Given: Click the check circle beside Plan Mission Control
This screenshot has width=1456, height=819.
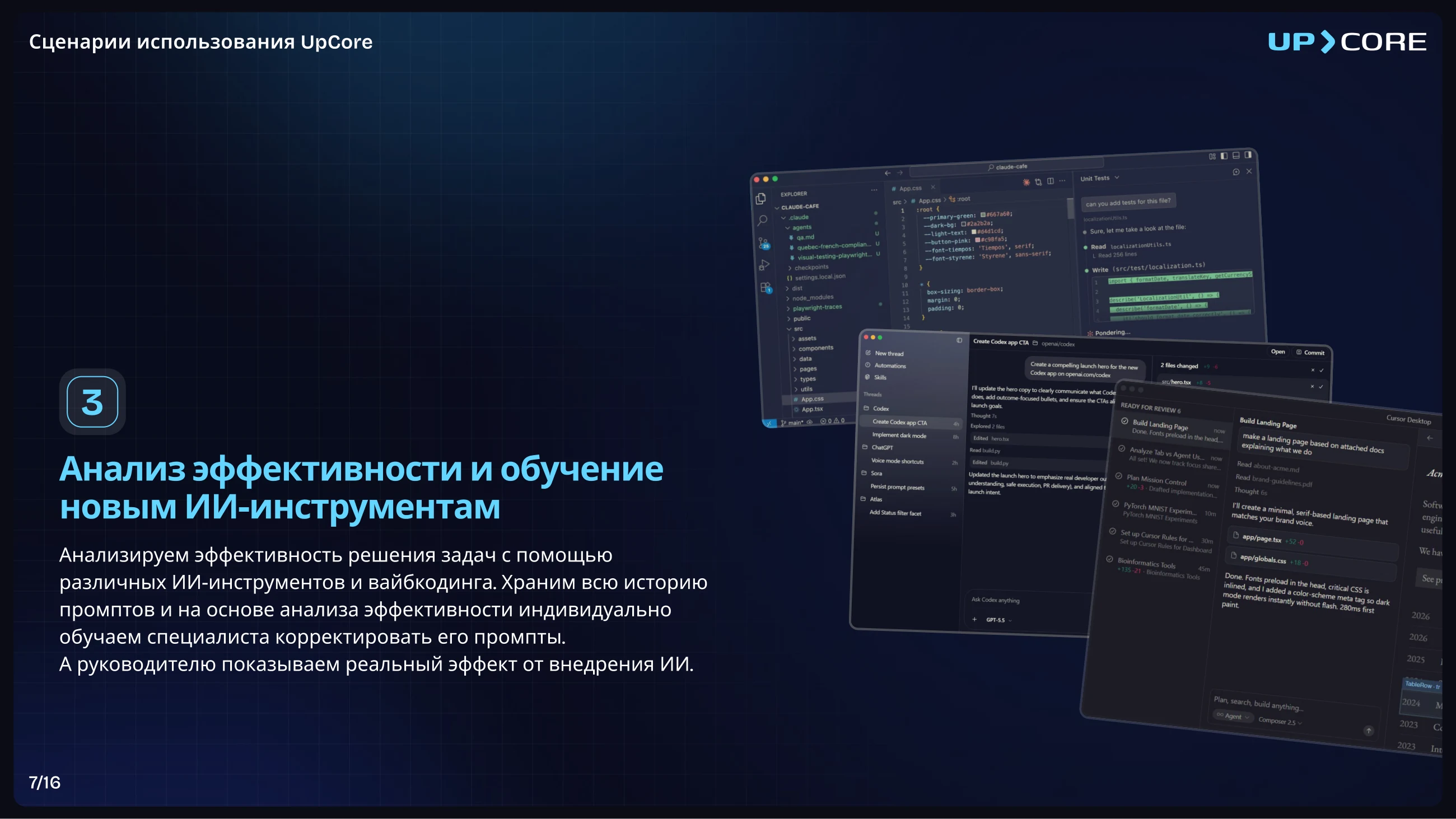Looking at the screenshot, I should pos(1118,476).
